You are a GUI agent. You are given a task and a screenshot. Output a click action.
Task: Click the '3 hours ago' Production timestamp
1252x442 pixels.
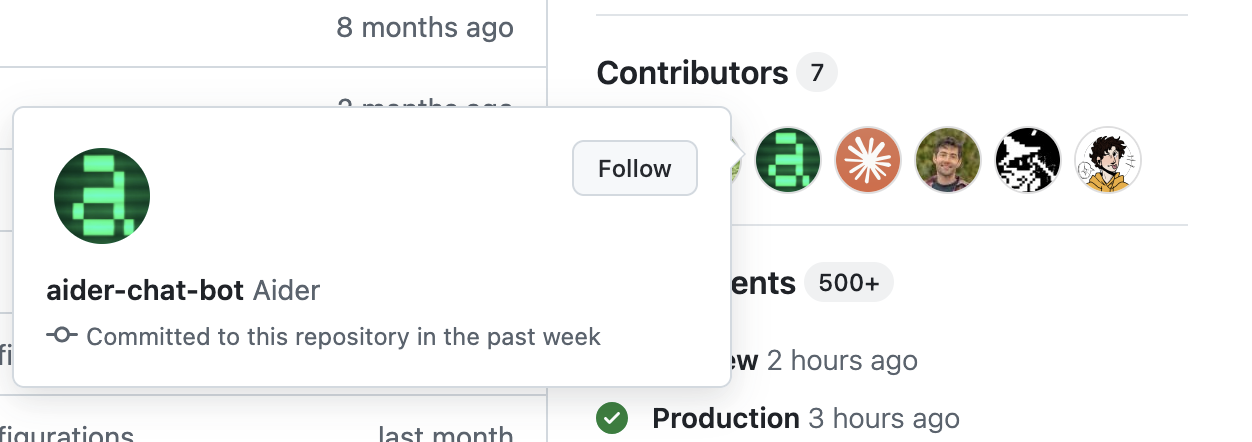pyautogui.click(x=884, y=418)
